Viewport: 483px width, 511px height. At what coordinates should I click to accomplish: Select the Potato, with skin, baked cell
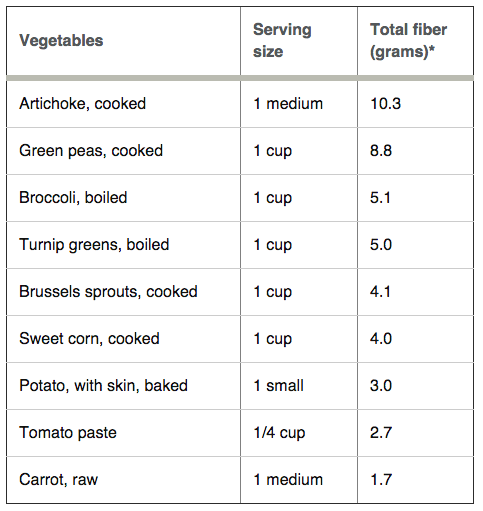pos(104,386)
